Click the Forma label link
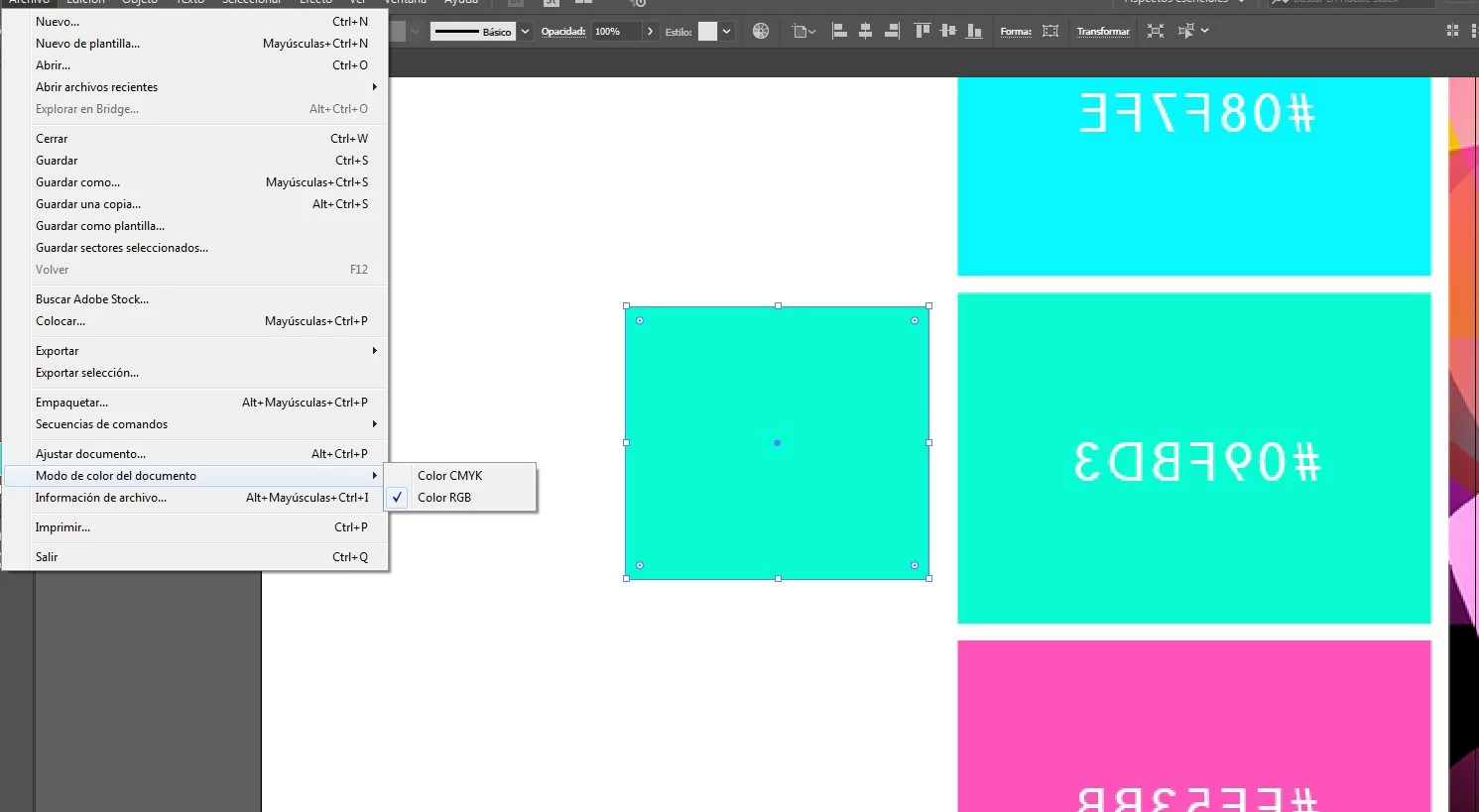 tap(1016, 32)
